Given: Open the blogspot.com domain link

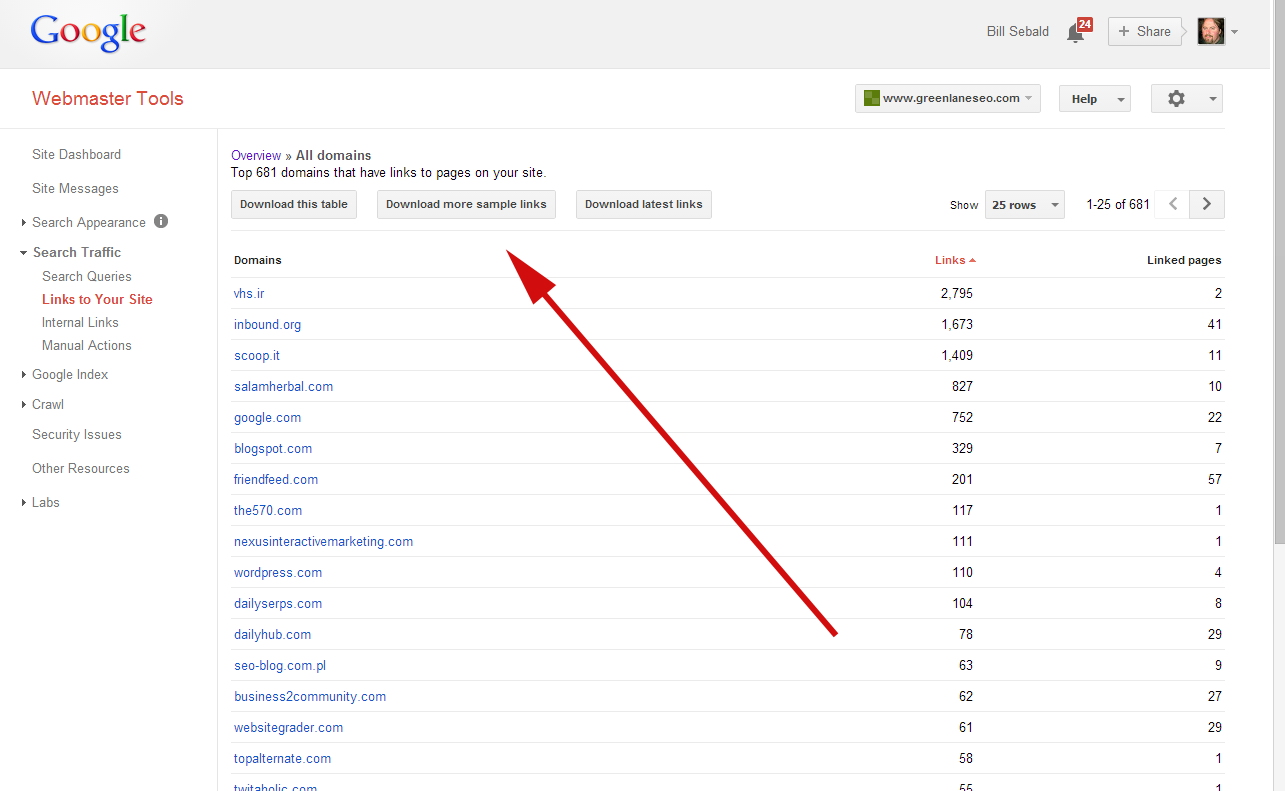Looking at the screenshot, I should tap(273, 448).
